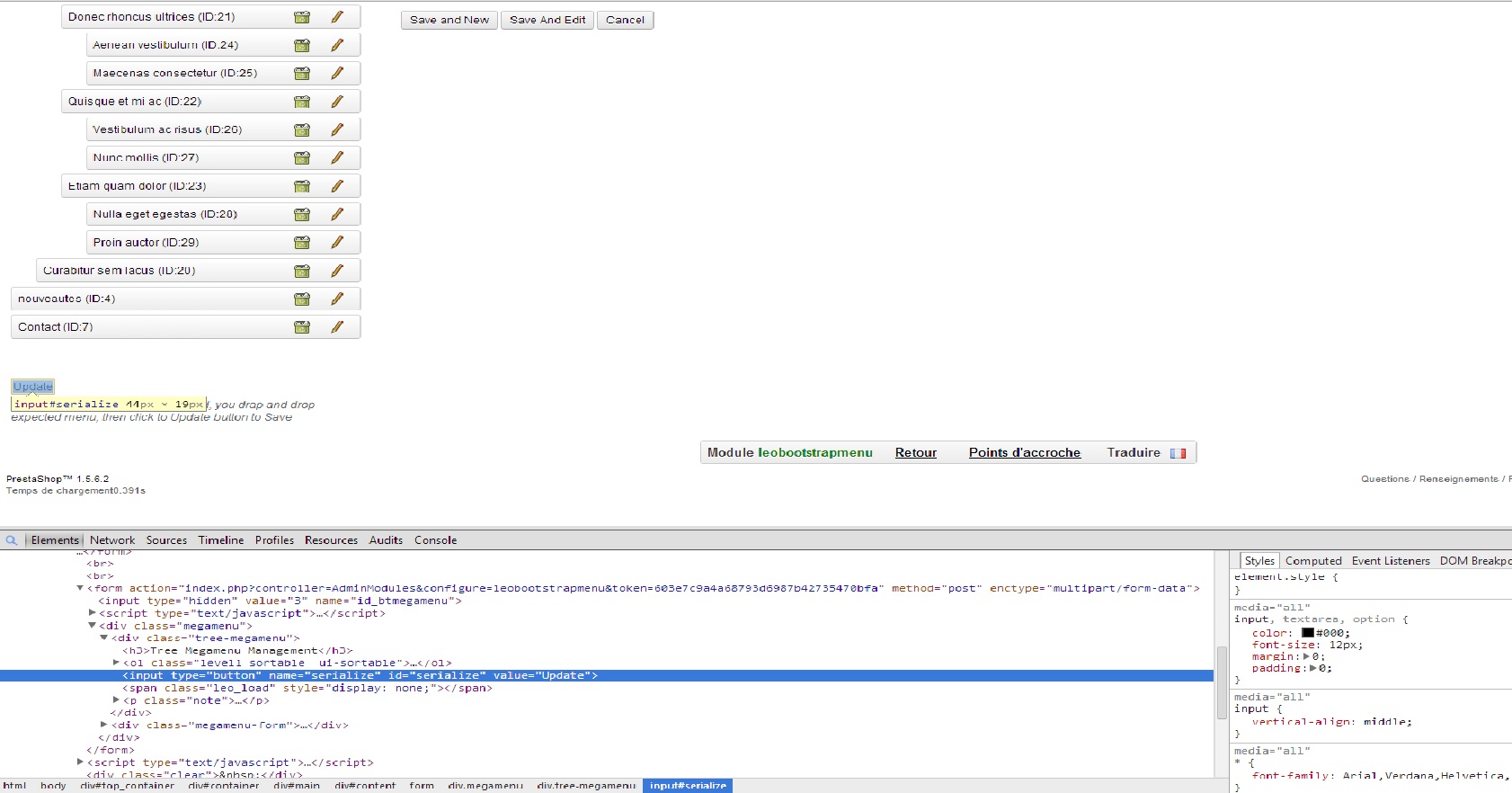This screenshot has width=1512, height=793.
Task: Select the 'nouveautes (ID:4)' menu row
Action: 186,298
